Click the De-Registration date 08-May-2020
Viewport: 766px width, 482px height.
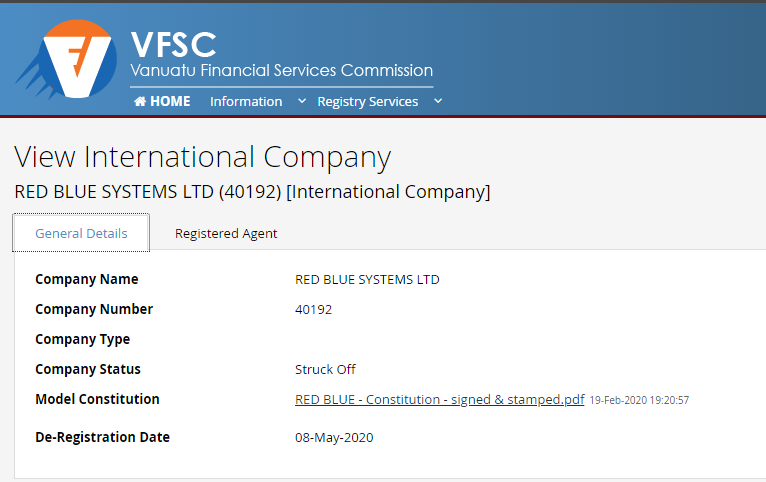tap(334, 437)
